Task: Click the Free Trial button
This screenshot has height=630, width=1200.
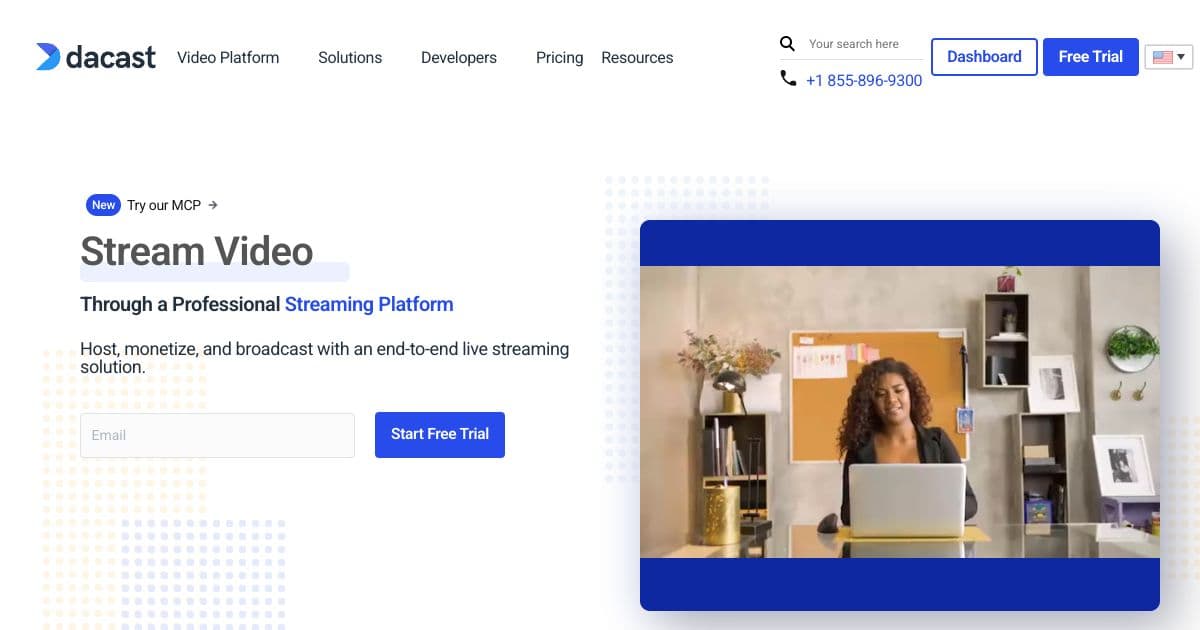Action: click(1090, 57)
